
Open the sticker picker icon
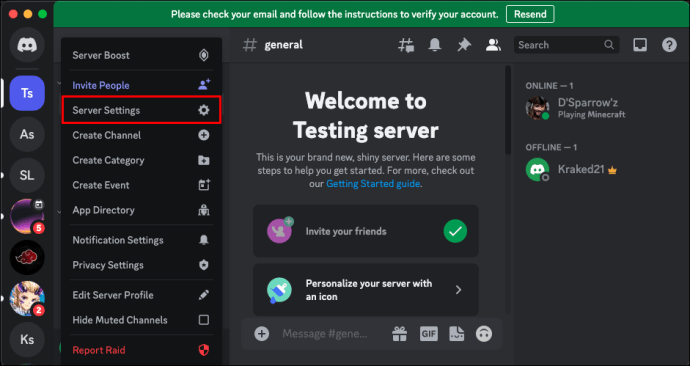point(456,333)
